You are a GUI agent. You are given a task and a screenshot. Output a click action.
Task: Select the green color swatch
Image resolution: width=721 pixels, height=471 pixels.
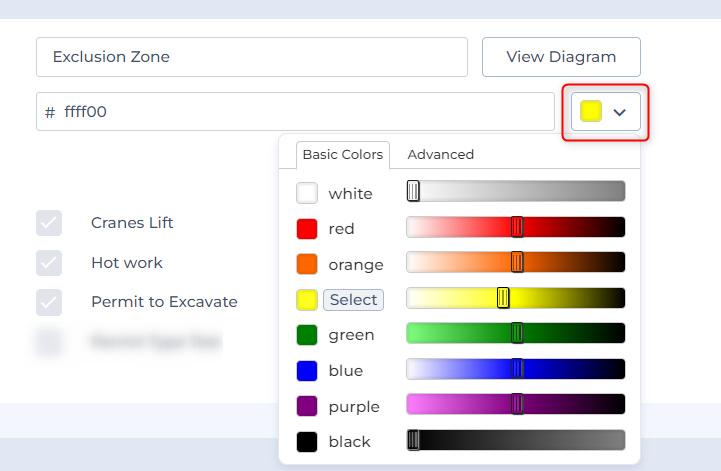[307, 335]
